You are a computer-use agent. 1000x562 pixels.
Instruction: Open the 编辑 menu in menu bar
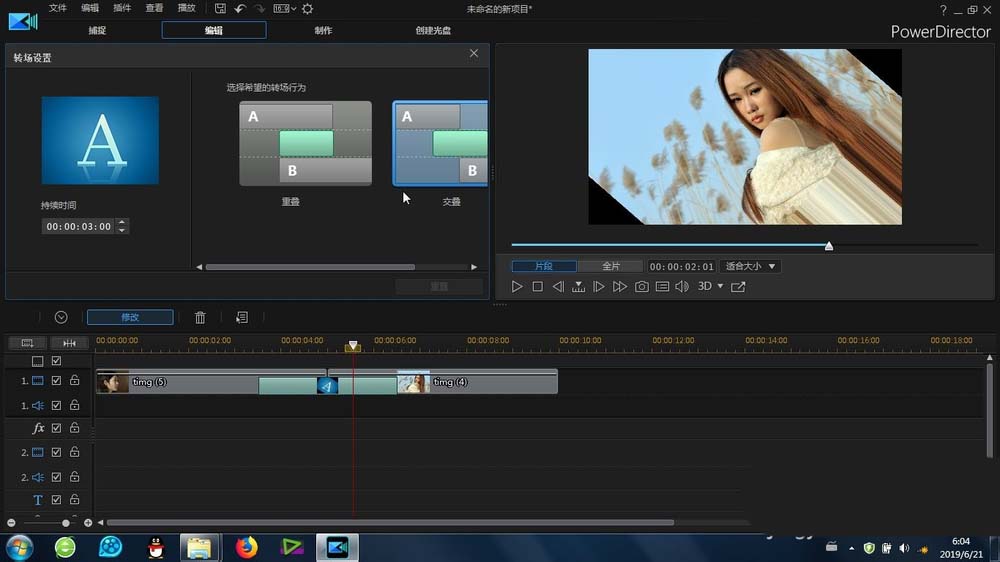pyautogui.click(x=90, y=8)
